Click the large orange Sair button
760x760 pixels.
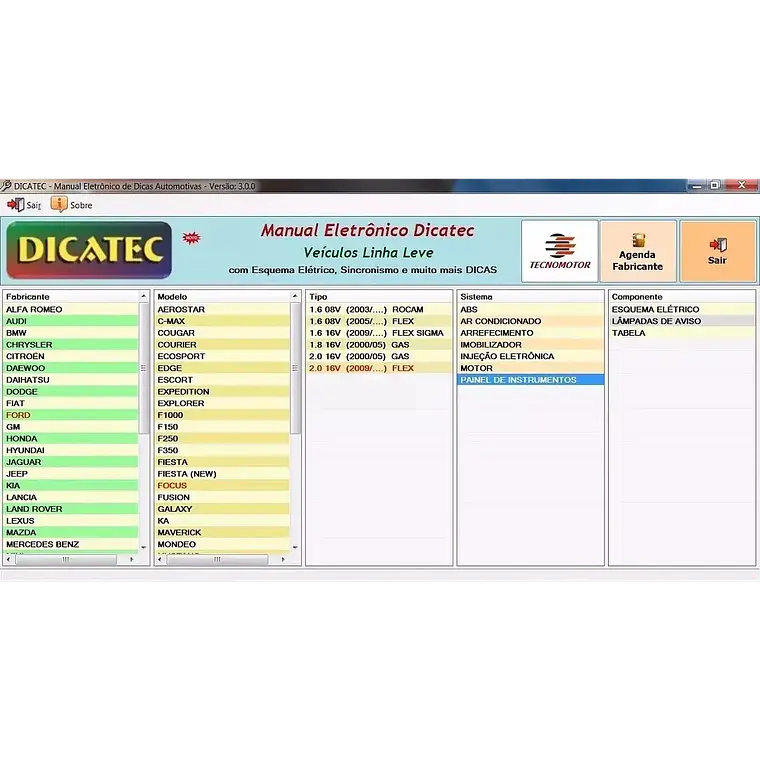click(717, 251)
